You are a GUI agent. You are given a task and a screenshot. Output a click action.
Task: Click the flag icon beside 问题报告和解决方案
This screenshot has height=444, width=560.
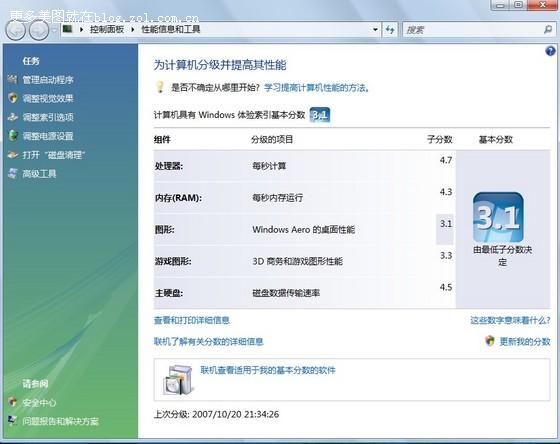(12, 421)
